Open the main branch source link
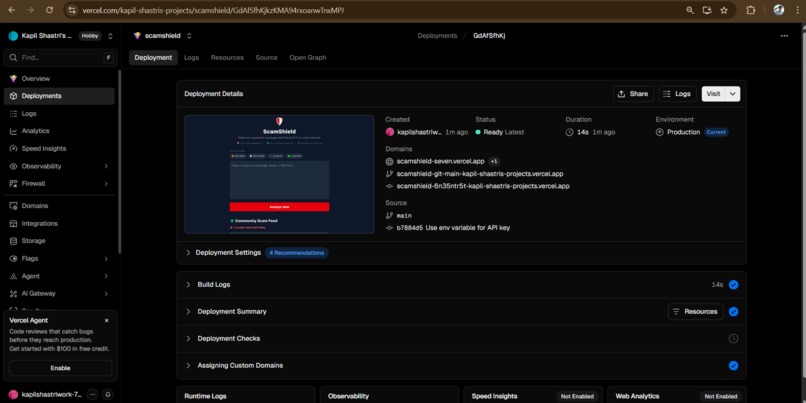 tap(404, 215)
